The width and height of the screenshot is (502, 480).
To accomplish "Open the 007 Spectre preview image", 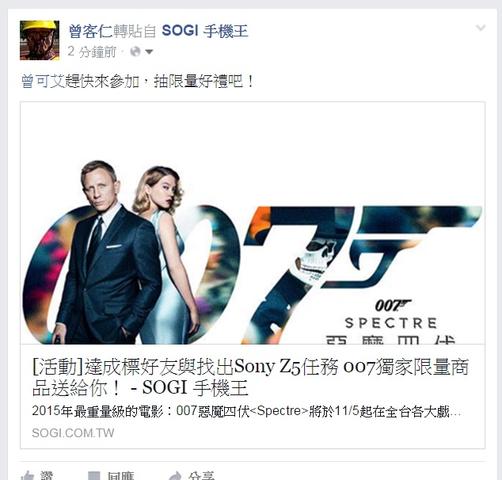I will point(253,223).
